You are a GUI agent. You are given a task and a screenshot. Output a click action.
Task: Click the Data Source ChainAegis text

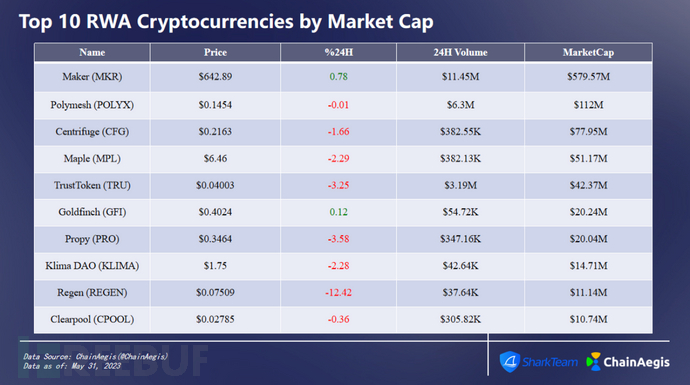[95, 356]
